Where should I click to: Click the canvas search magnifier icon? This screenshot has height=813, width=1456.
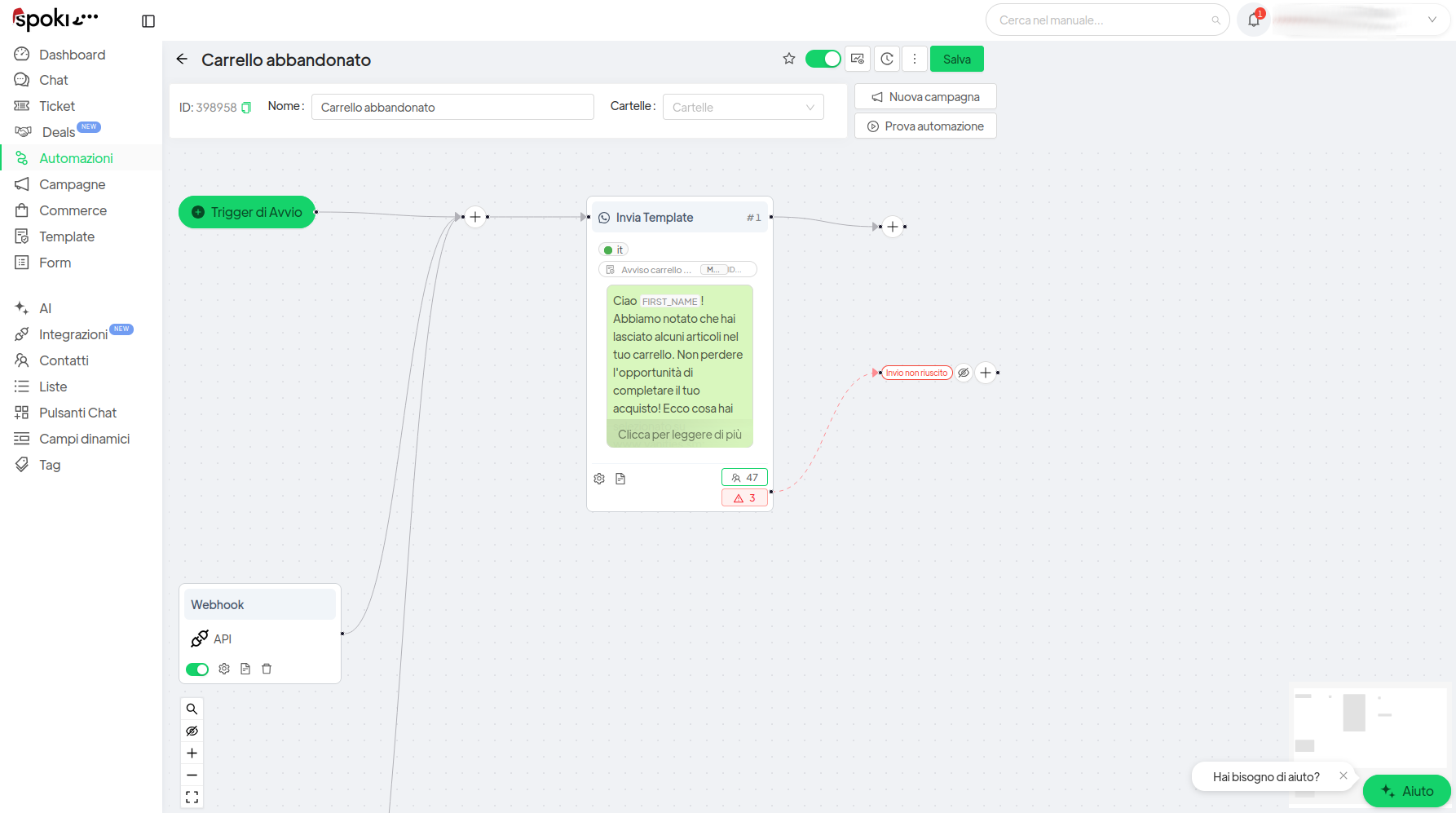coord(192,709)
